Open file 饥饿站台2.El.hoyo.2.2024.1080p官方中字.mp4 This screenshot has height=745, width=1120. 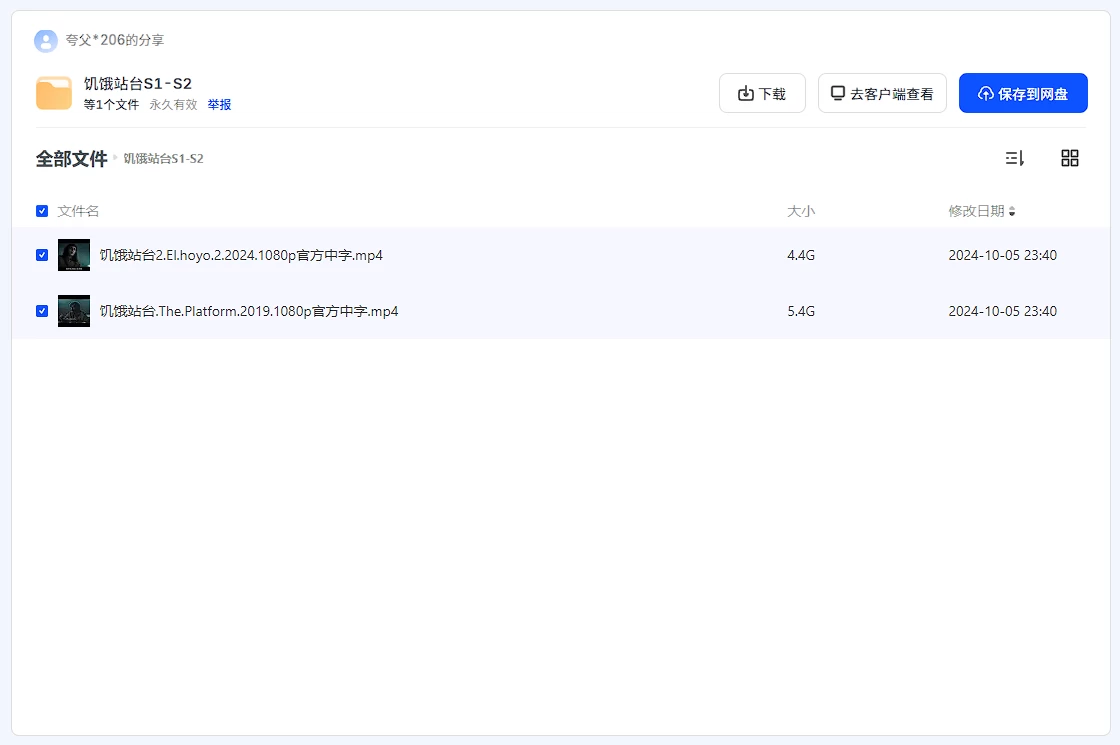pos(241,255)
